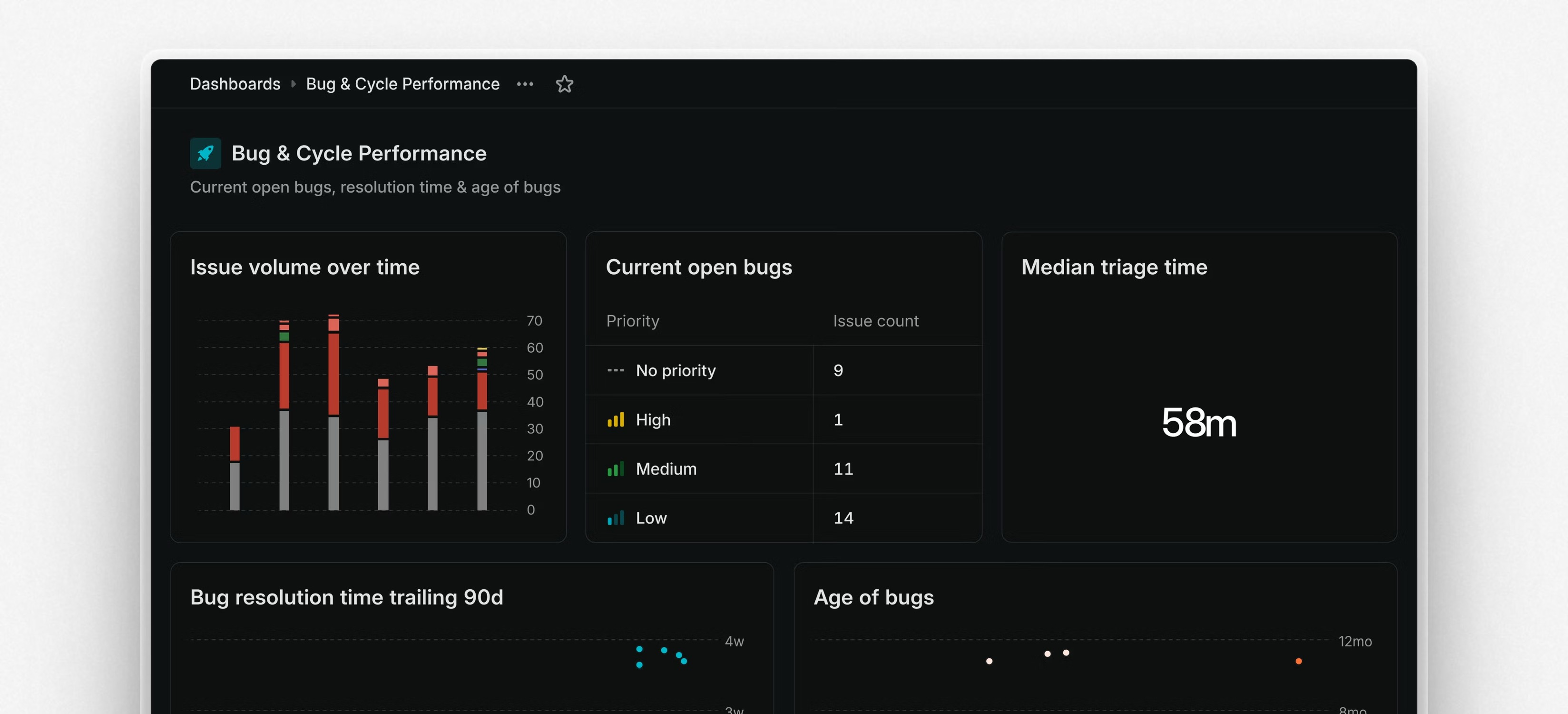Click the No priority dashes icon
This screenshot has height=714, width=1568.
pos(616,370)
